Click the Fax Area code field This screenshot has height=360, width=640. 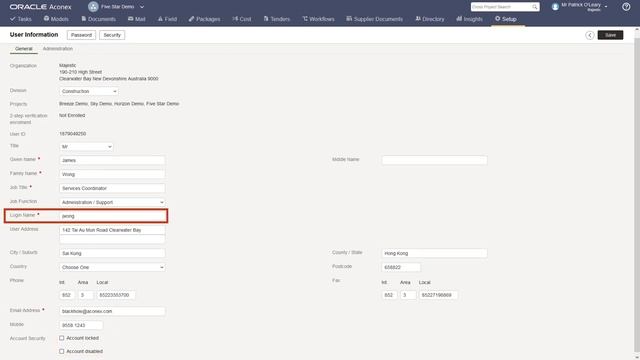point(408,295)
